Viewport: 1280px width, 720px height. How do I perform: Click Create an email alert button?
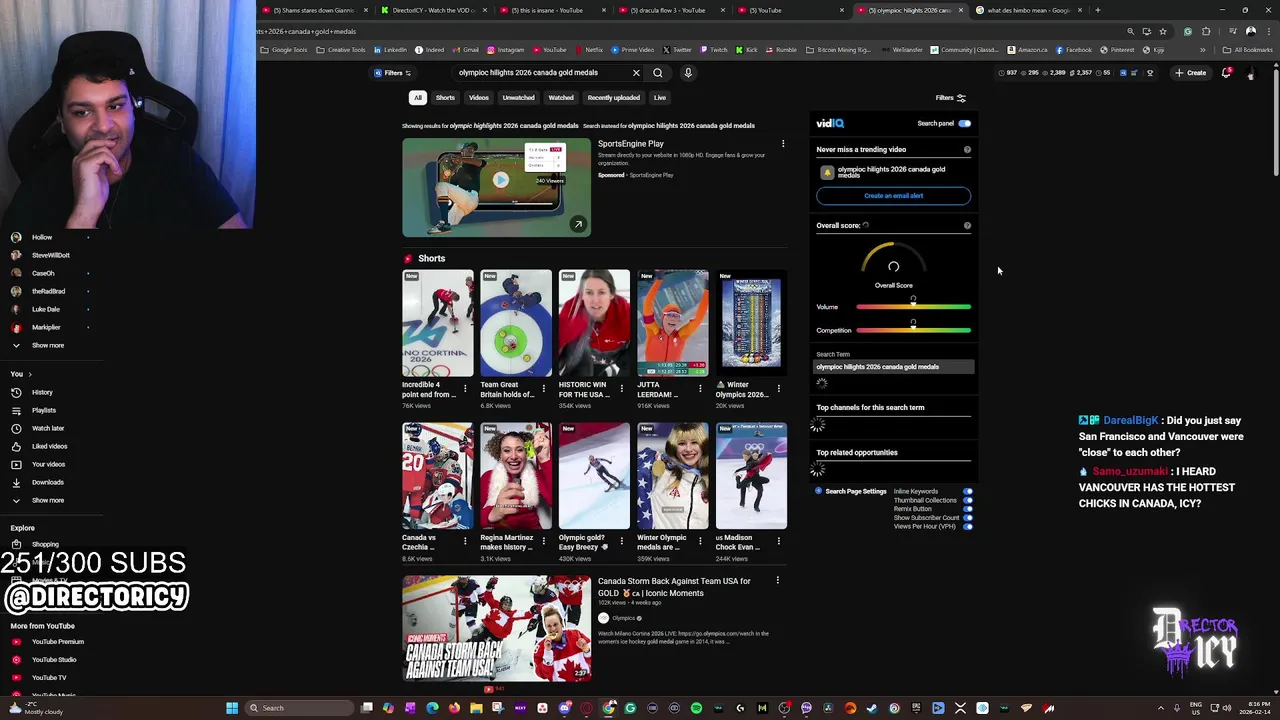tap(893, 196)
